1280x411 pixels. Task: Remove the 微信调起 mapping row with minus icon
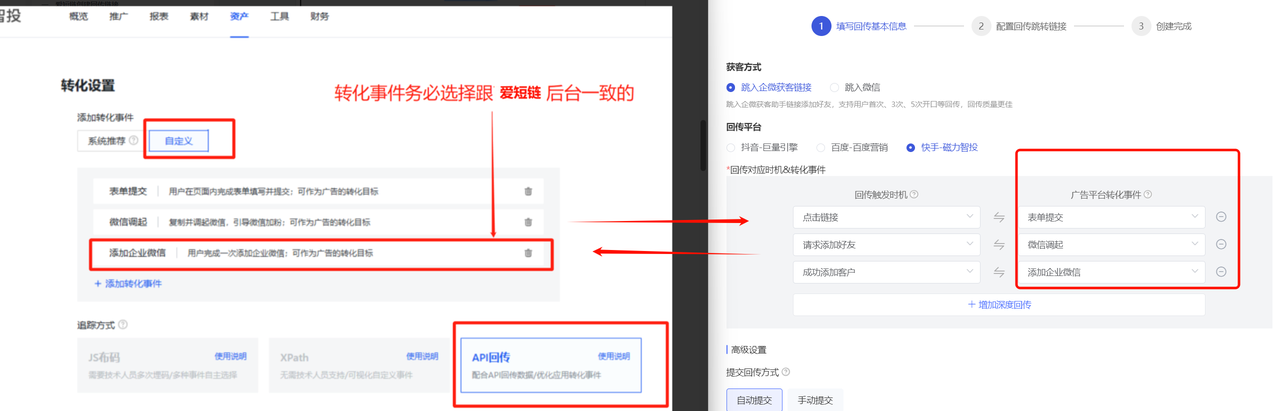coord(1221,244)
